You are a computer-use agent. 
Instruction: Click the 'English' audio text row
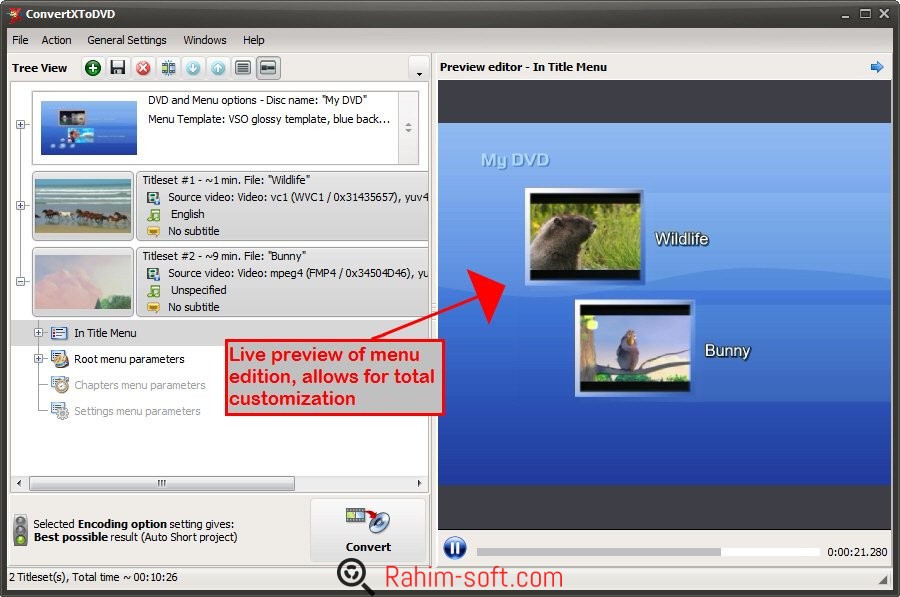tap(187, 214)
